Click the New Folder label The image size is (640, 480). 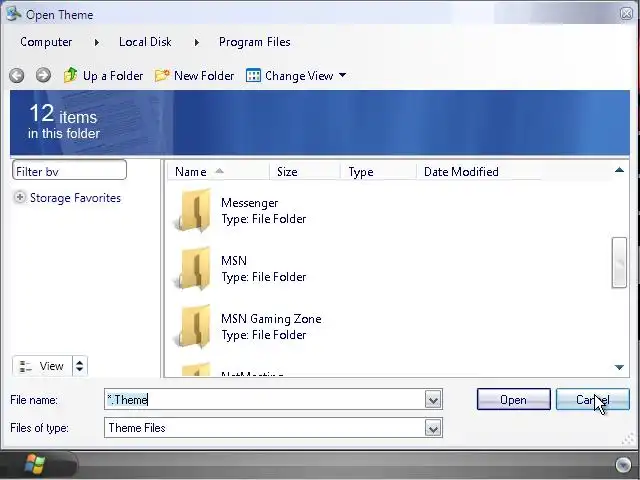[204, 76]
